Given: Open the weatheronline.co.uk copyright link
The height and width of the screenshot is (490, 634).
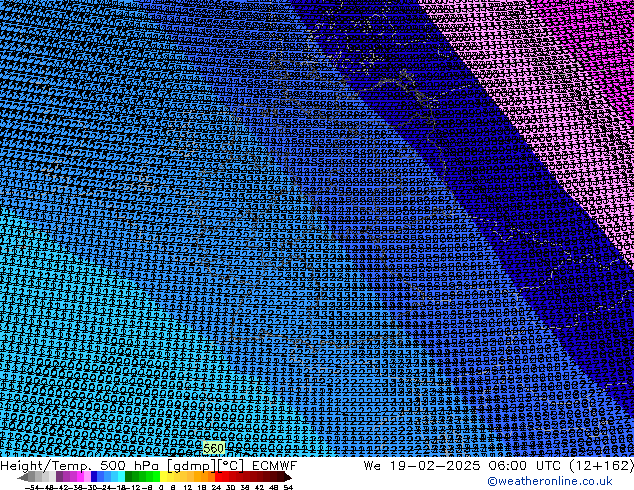Looking at the screenshot, I should point(550,481).
